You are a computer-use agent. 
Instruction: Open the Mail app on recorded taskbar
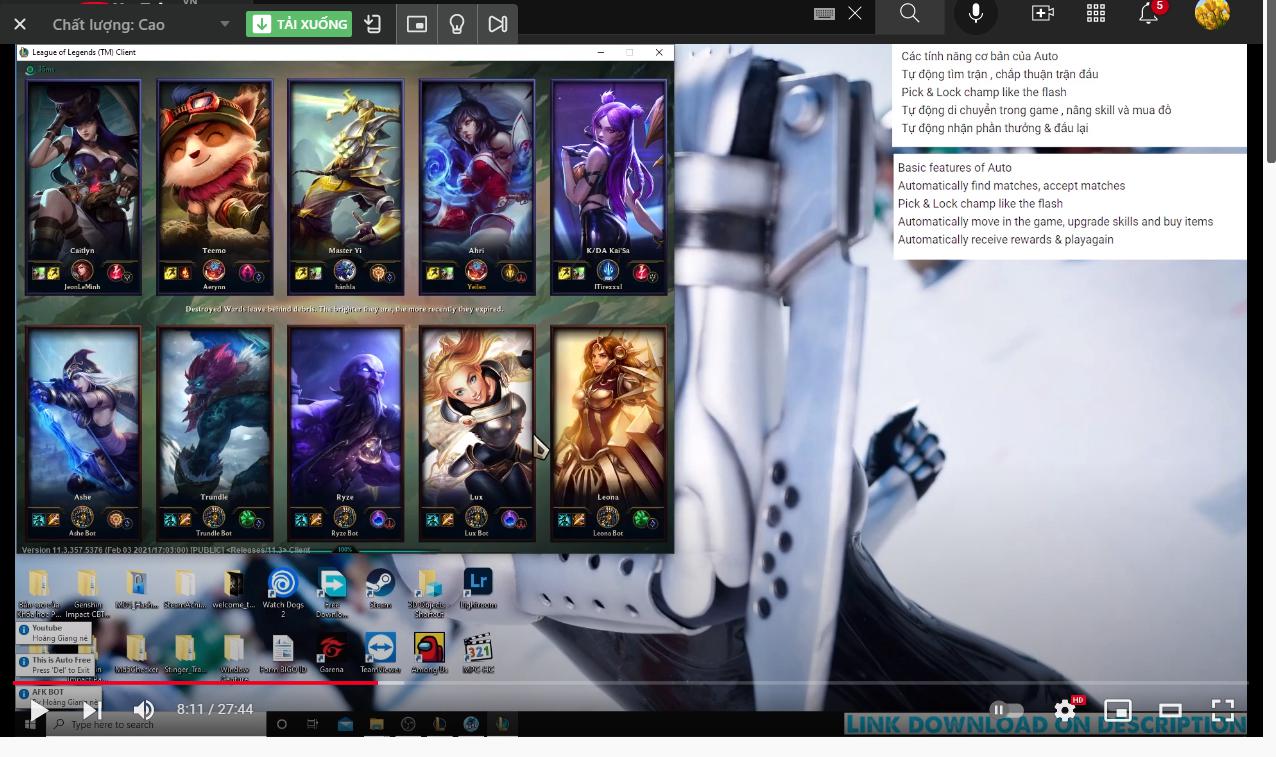[x=345, y=724]
